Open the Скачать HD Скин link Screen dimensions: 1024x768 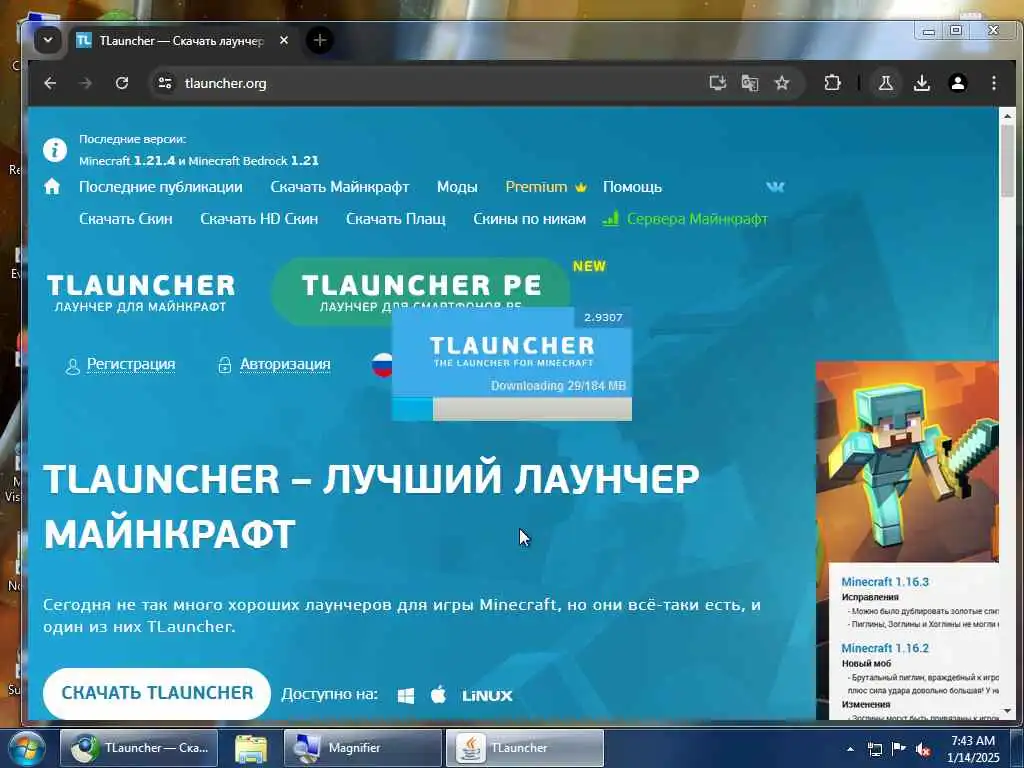coord(259,219)
